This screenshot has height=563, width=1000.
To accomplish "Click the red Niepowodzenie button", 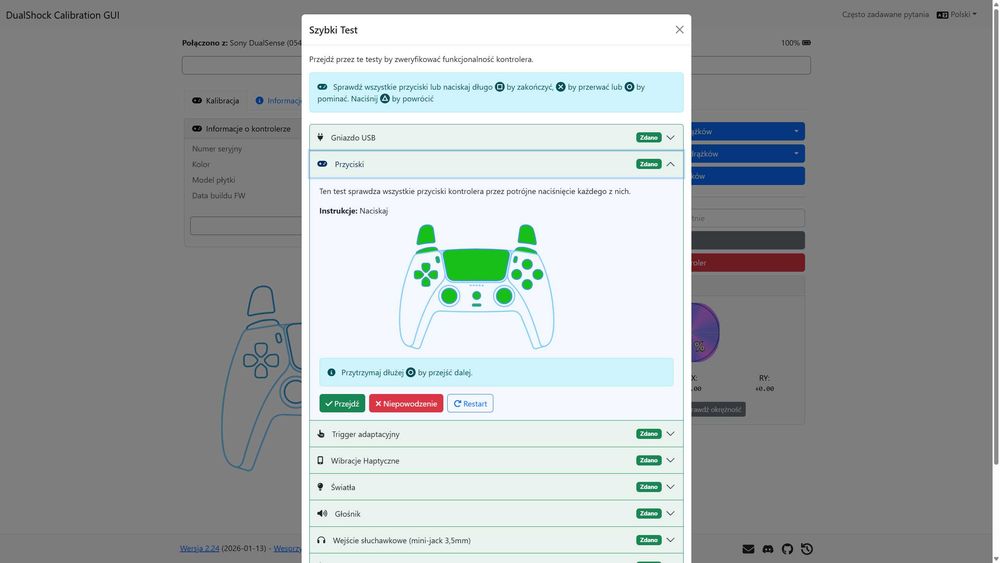I will [x=406, y=404].
